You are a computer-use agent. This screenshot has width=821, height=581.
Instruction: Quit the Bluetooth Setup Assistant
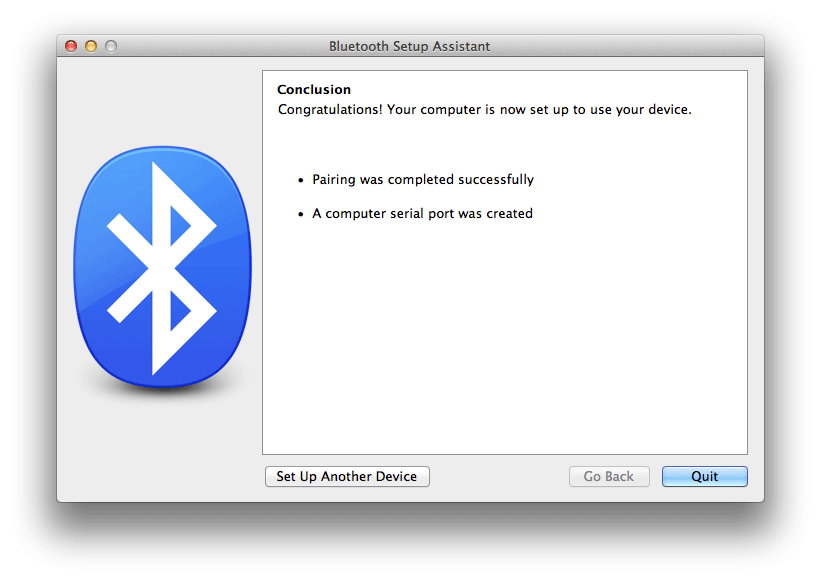704,476
